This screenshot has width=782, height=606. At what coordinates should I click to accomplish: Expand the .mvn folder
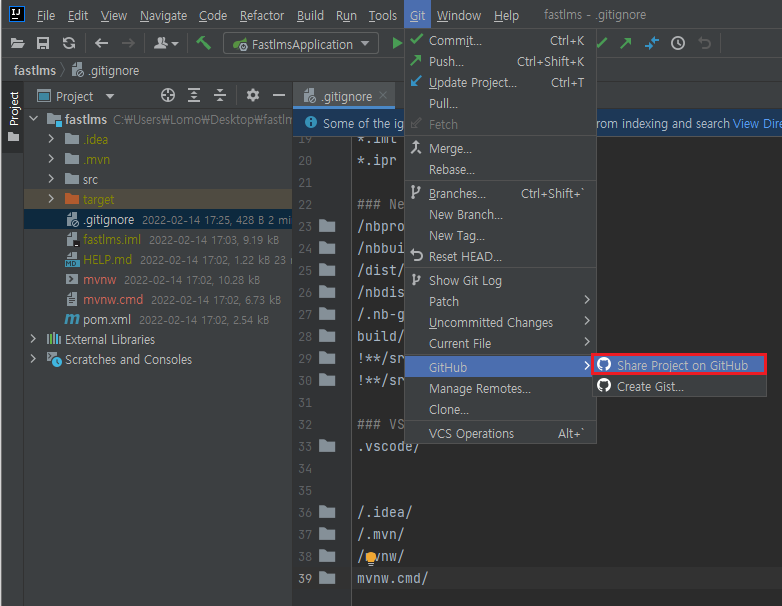tap(51, 159)
